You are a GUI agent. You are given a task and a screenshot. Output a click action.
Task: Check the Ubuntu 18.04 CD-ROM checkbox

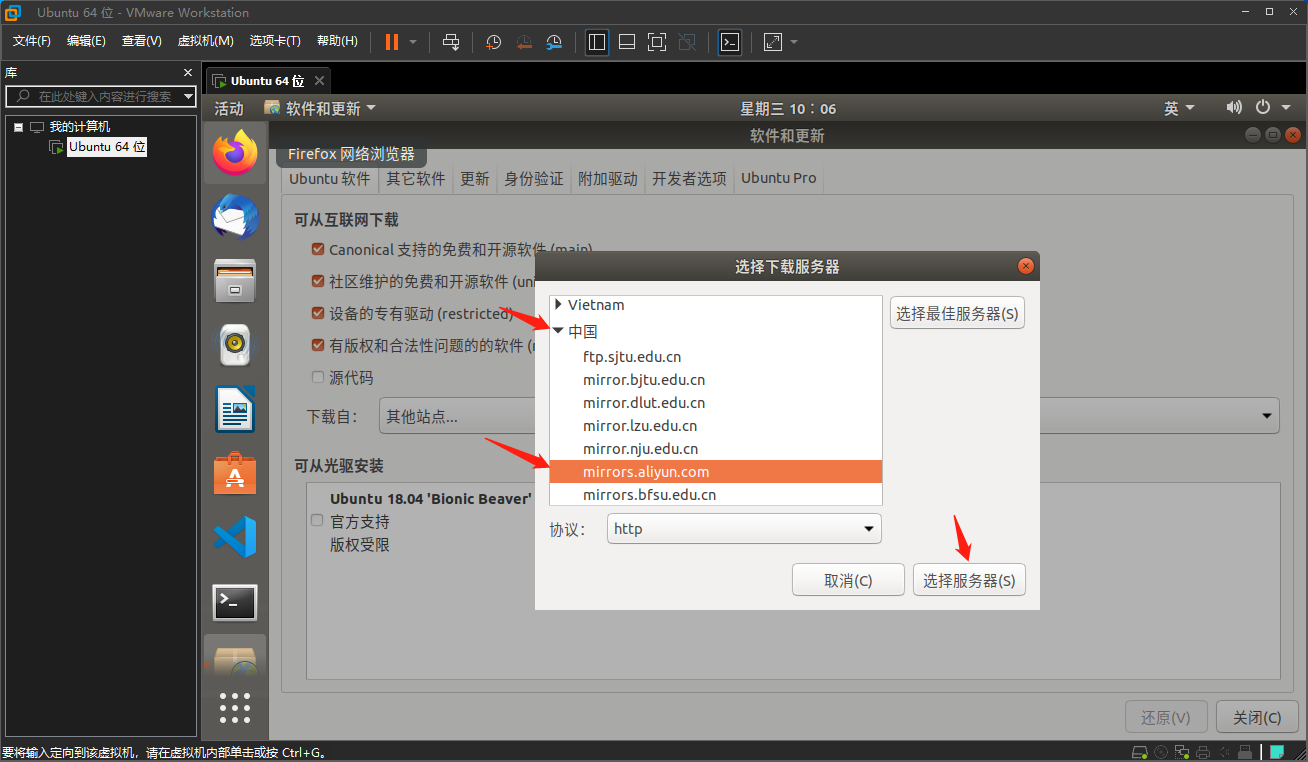click(x=317, y=521)
